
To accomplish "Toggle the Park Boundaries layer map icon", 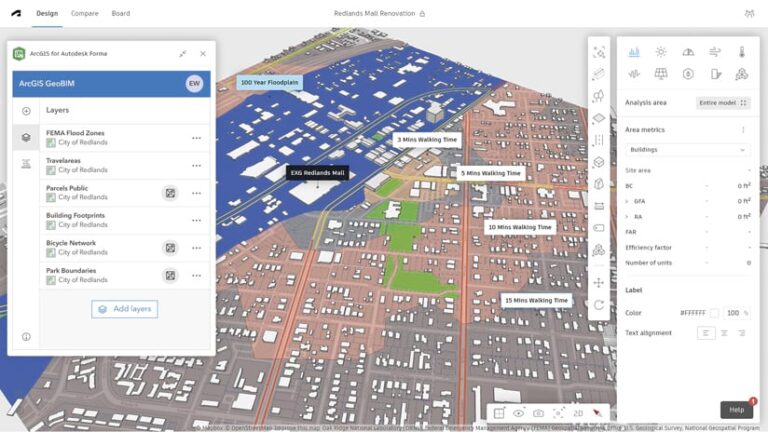I will click(170, 276).
